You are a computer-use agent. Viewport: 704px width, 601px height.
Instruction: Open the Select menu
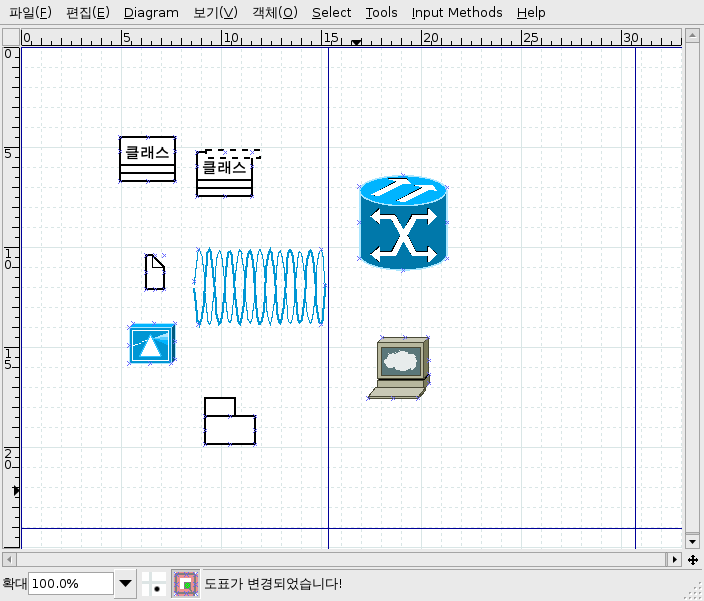(x=331, y=13)
